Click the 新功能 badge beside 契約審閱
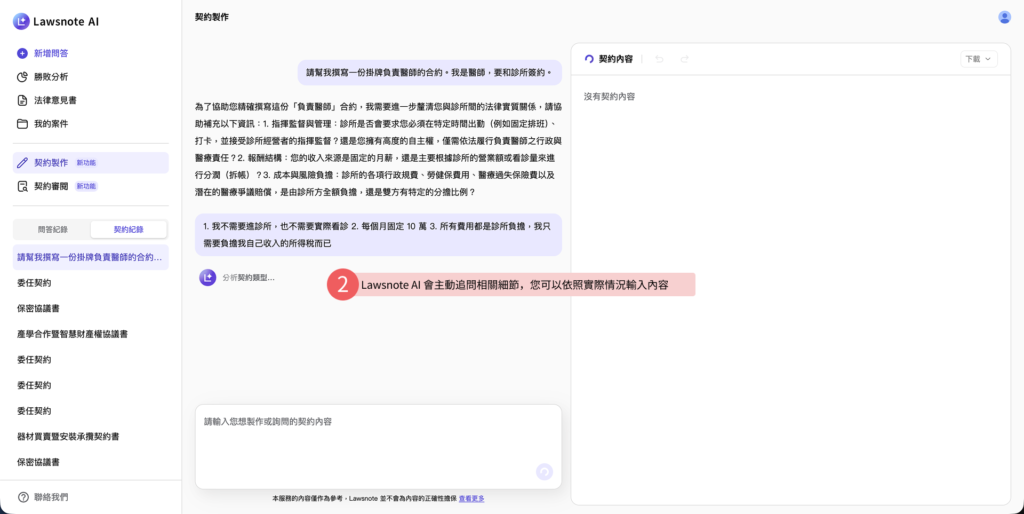This screenshot has height=514, width=1024. click(x=86, y=186)
